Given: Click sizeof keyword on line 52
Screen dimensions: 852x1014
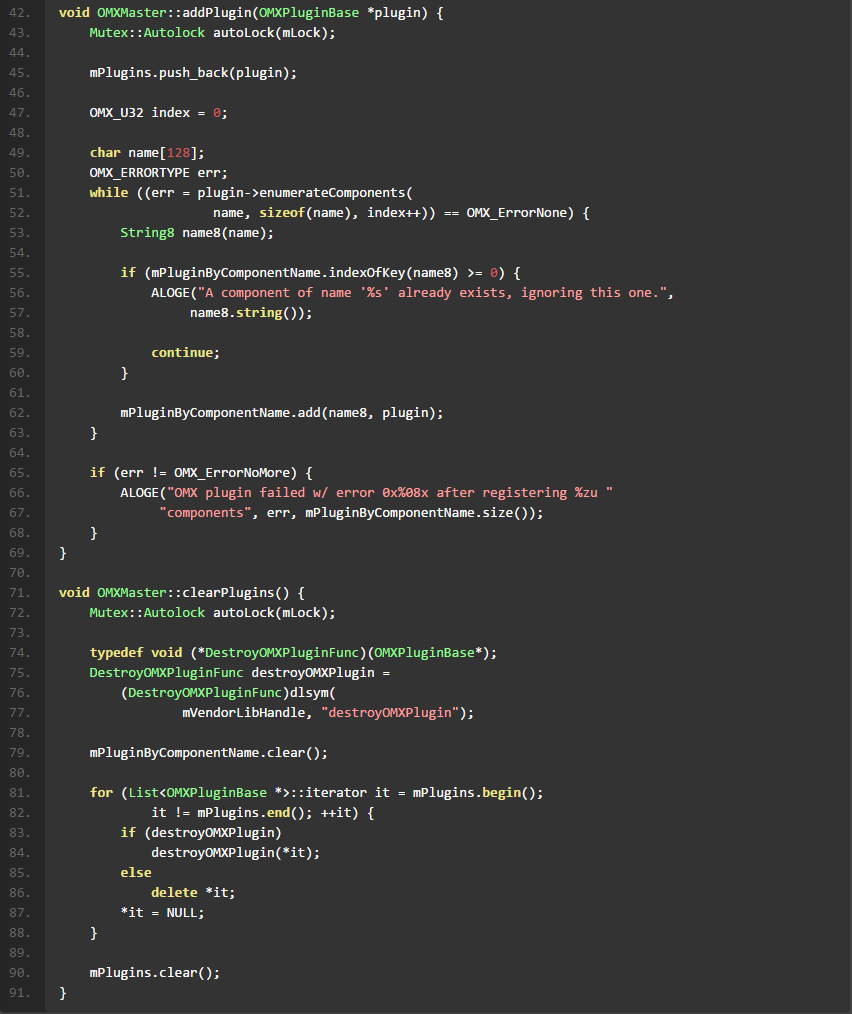Looking at the screenshot, I should pos(282,213).
